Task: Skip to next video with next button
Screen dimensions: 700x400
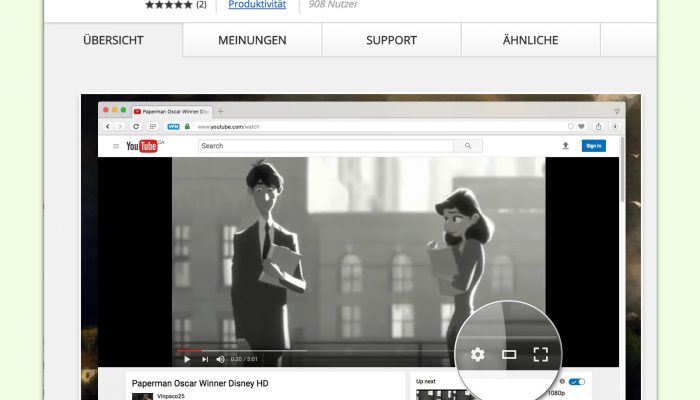Action: pos(205,359)
